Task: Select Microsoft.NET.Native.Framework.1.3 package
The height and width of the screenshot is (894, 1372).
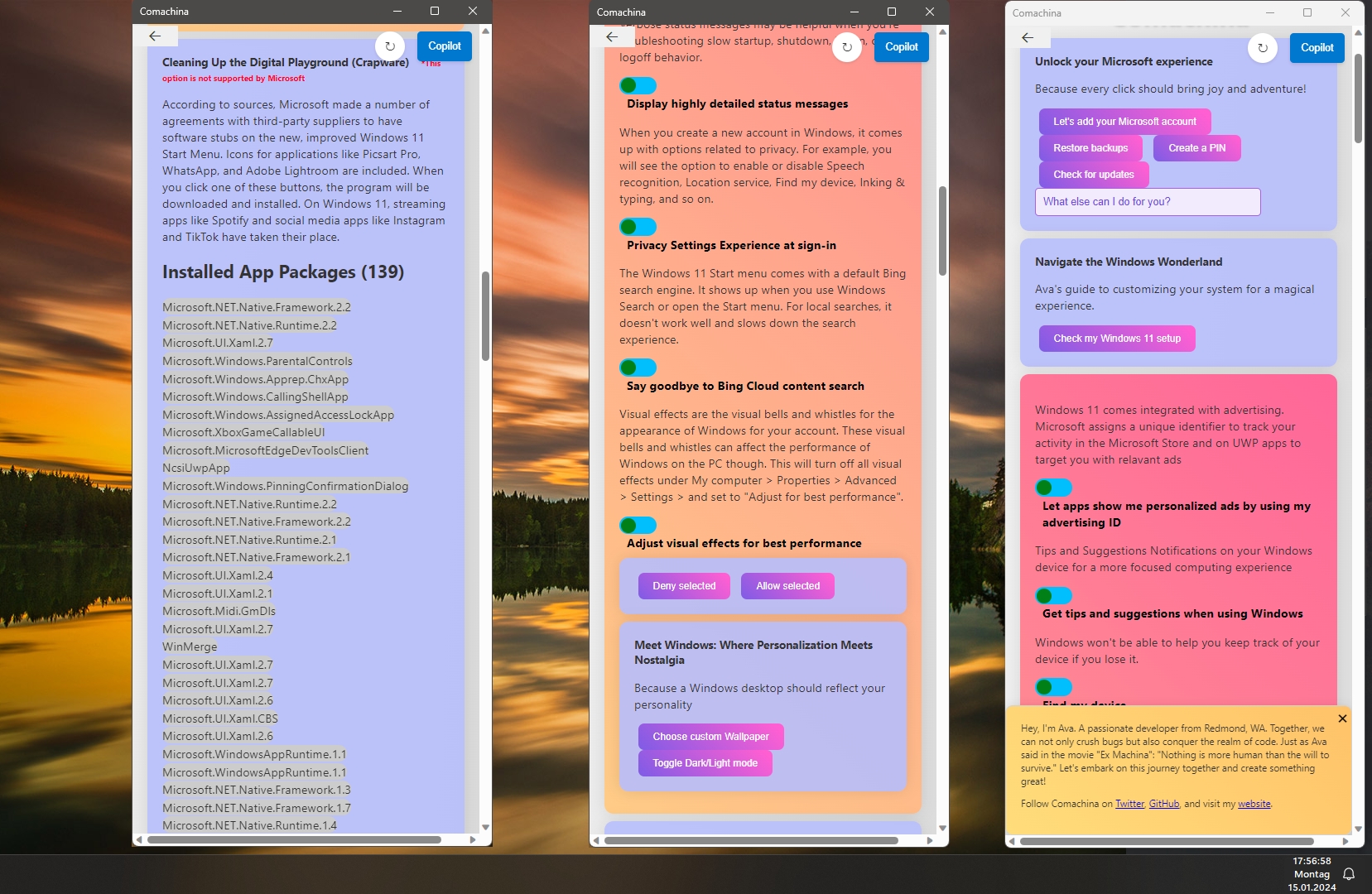Action: [257, 790]
